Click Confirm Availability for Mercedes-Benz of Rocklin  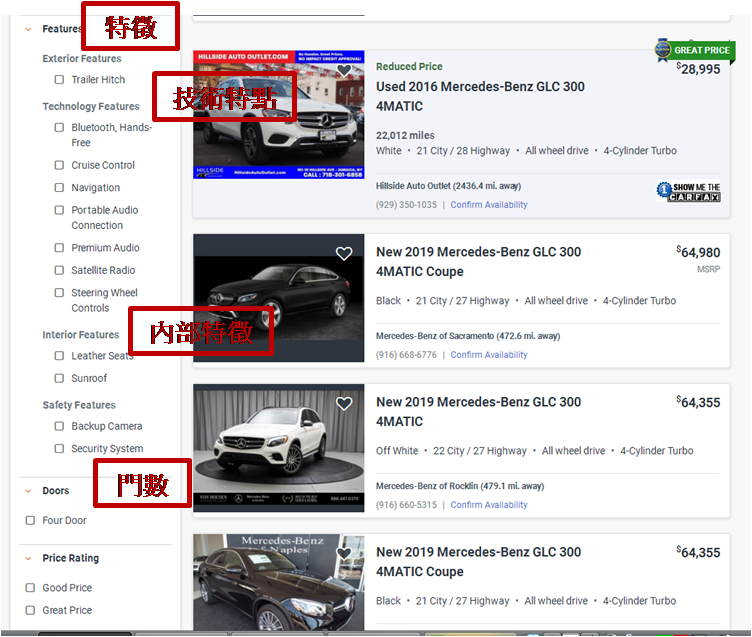click(489, 505)
